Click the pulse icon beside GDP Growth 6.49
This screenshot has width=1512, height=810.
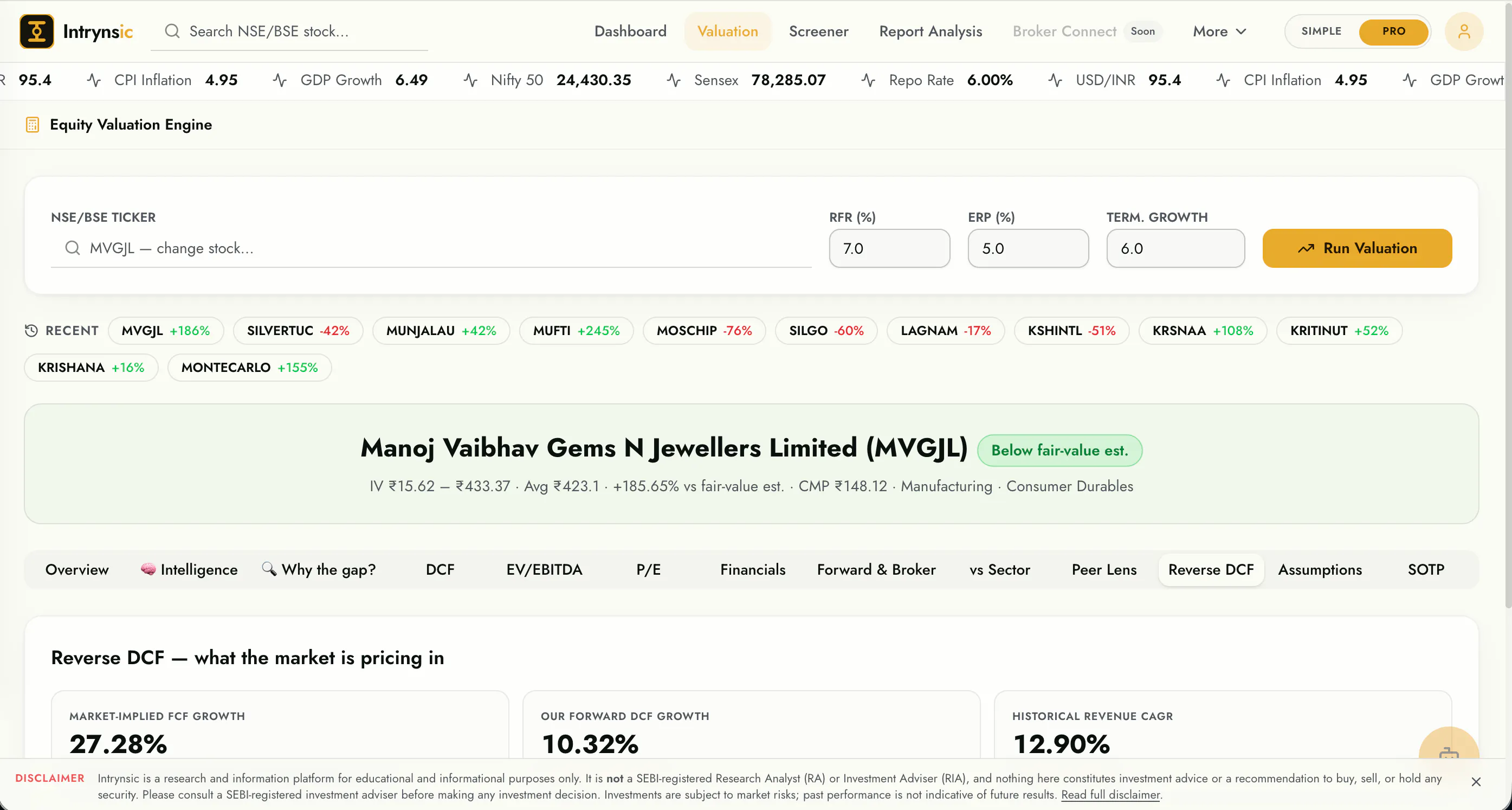pyautogui.click(x=280, y=80)
